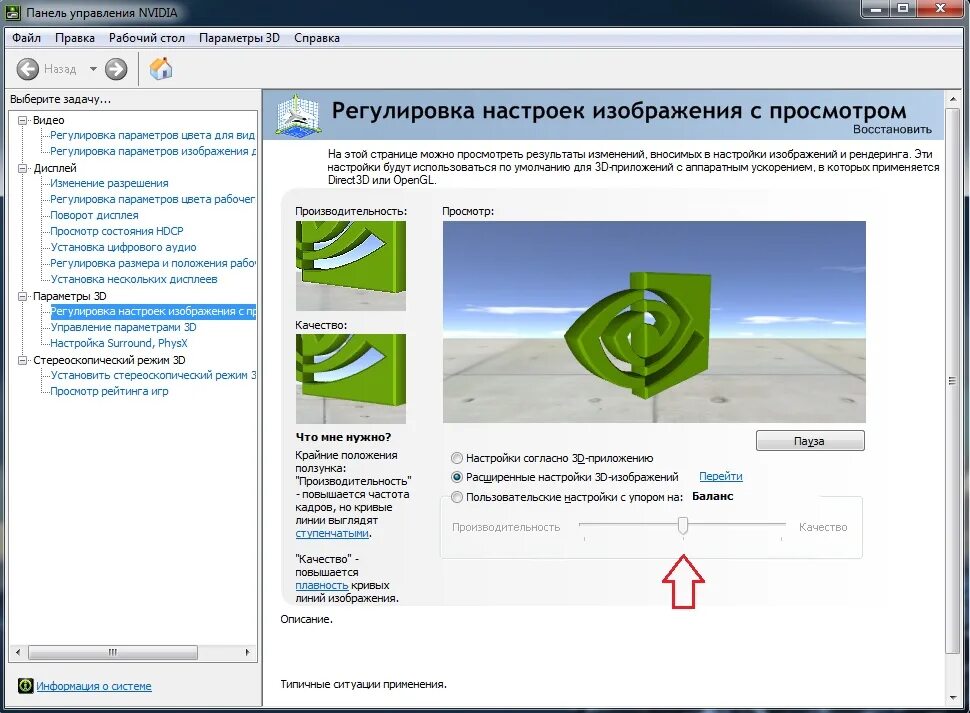Click the main panel scroll-down arrow
970x713 pixels.
(x=952, y=698)
